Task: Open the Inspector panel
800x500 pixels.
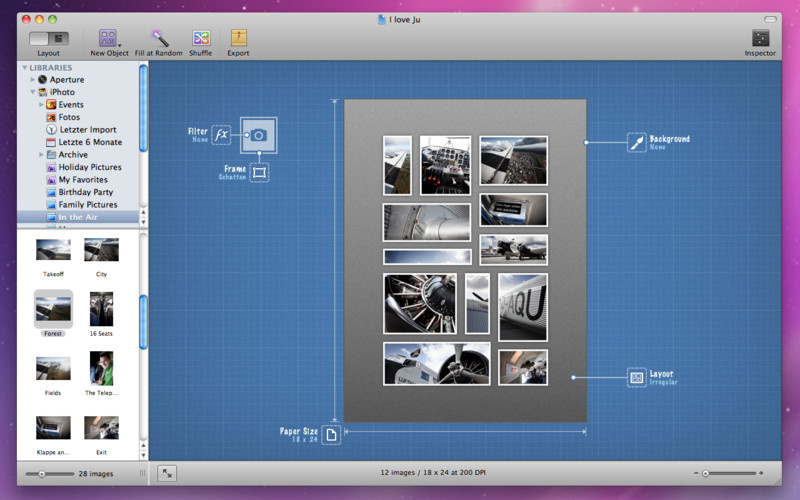Action: coord(760,38)
